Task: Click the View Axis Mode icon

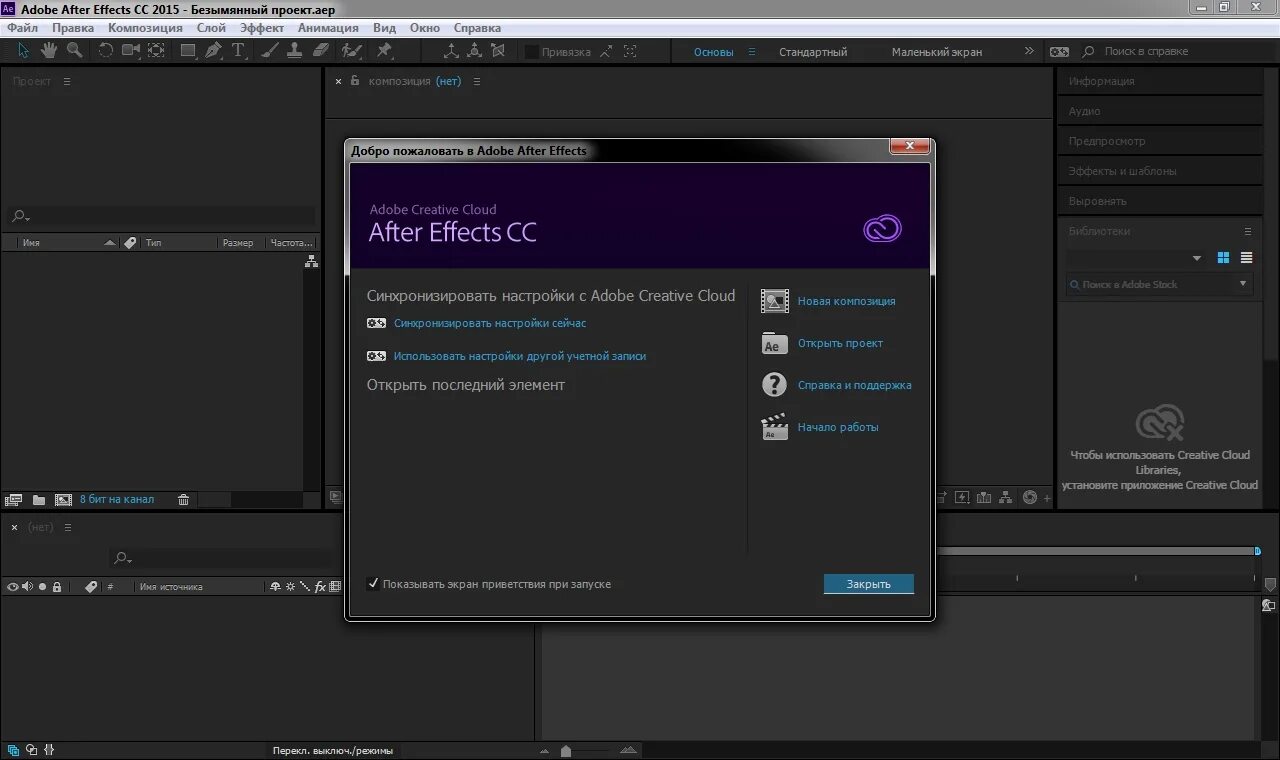Action: [499, 51]
